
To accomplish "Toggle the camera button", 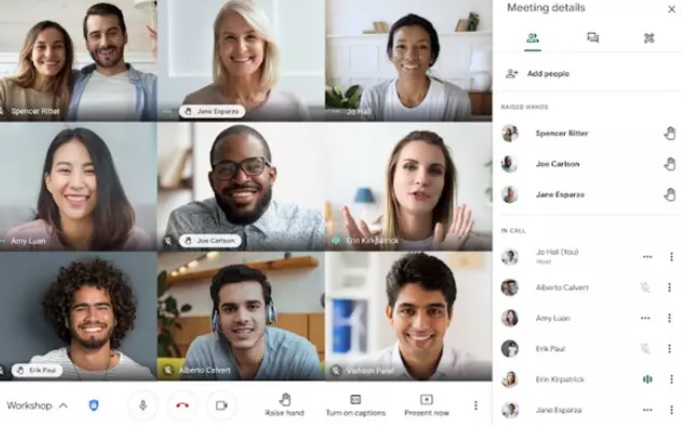I will click(222, 406).
